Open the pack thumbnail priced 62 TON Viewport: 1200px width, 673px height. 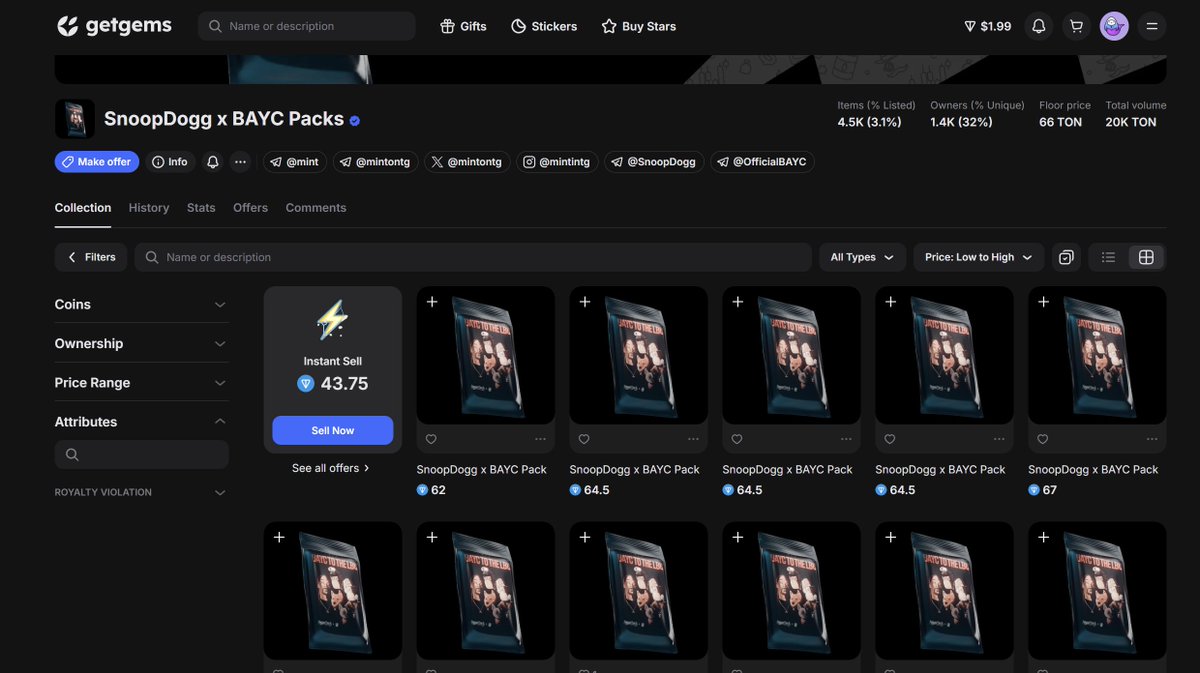[x=486, y=356]
